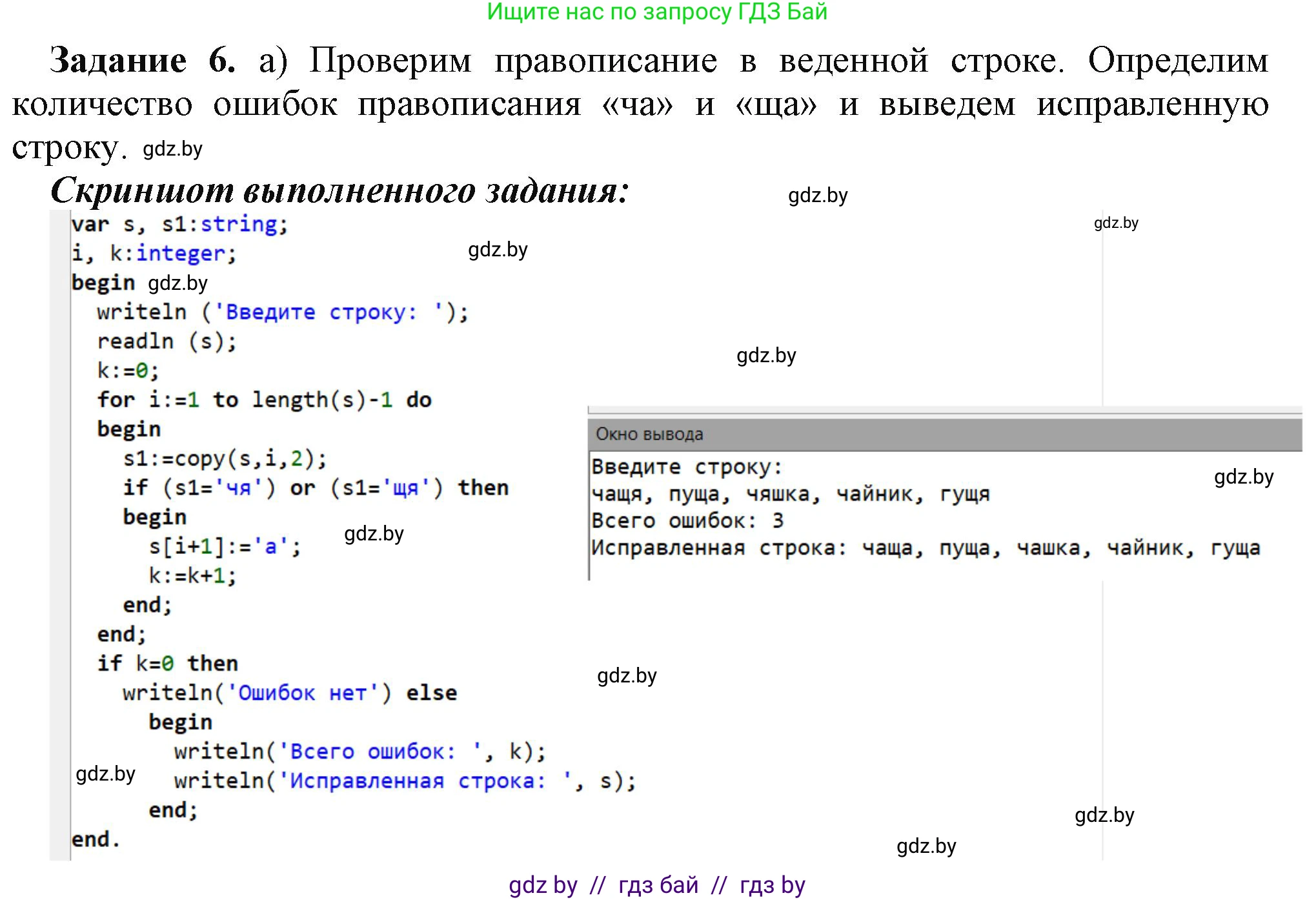Click output line 'Всего ошибок: 3'
The height and width of the screenshot is (900, 1316).
coord(688,521)
